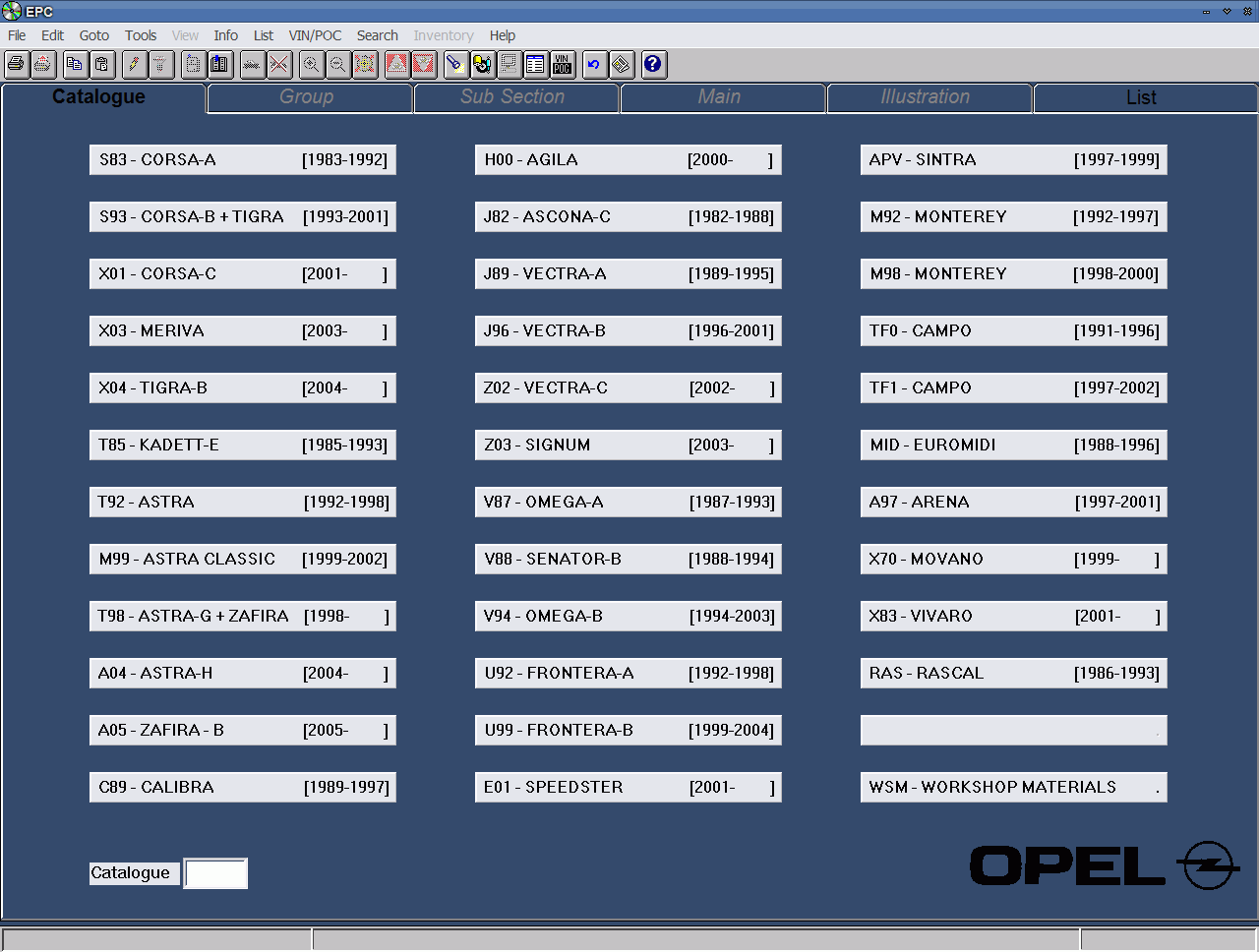The width and height of the screenshot is (1259, 952).
Task: Click the zoom out magnifier icon
Action: pyautogui.click(x=337, y=65)
